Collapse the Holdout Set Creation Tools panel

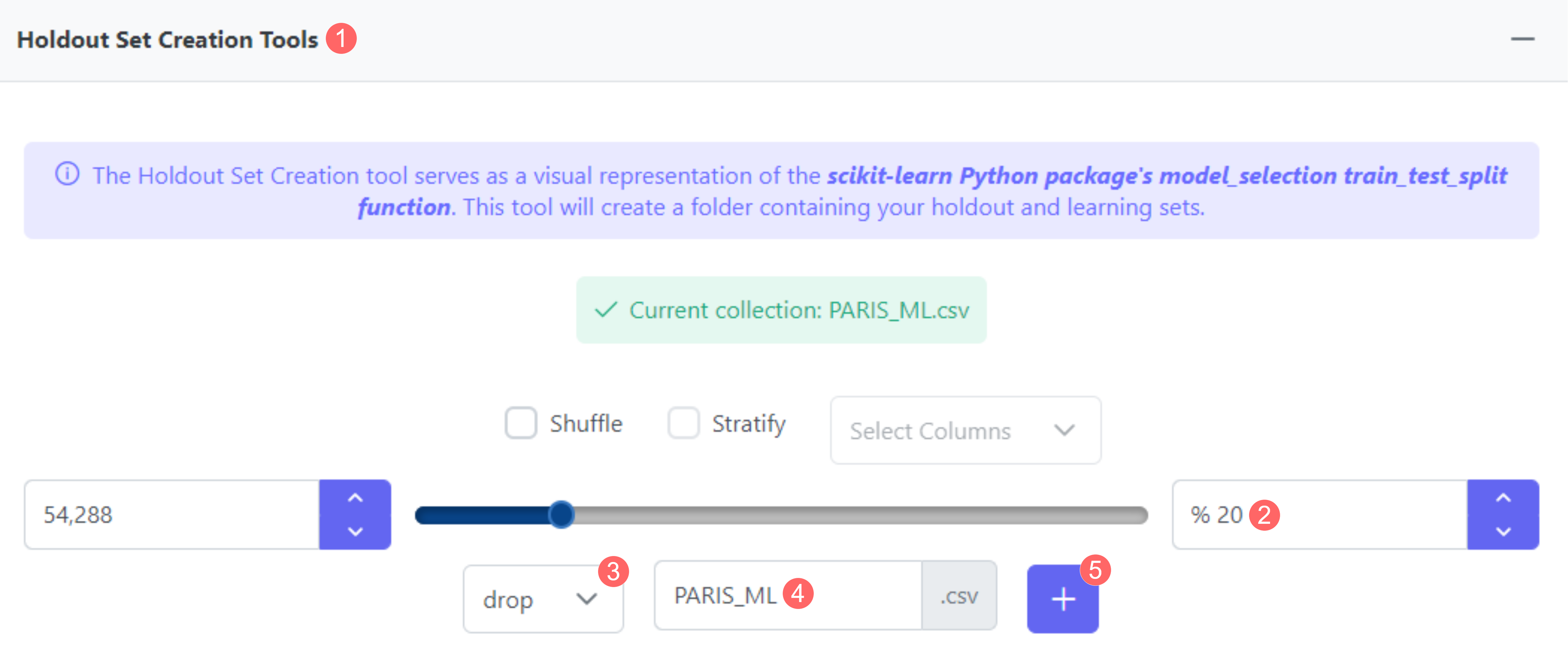[1522, 39]
